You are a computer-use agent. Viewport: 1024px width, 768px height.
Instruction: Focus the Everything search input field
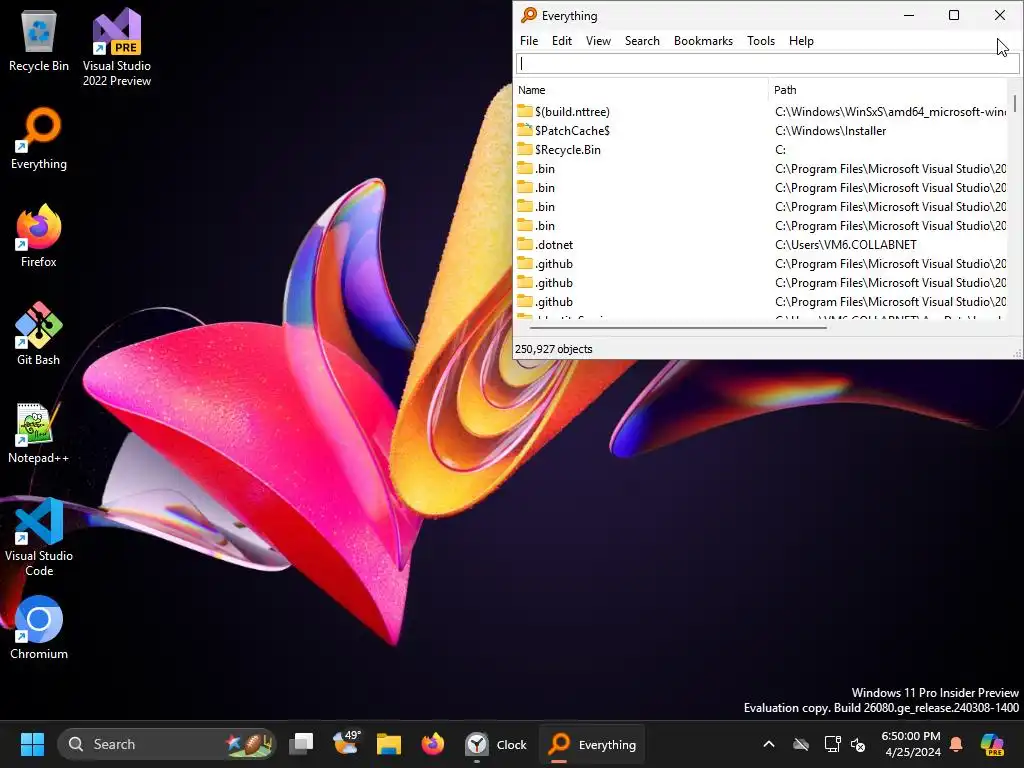tap(767, 63)
